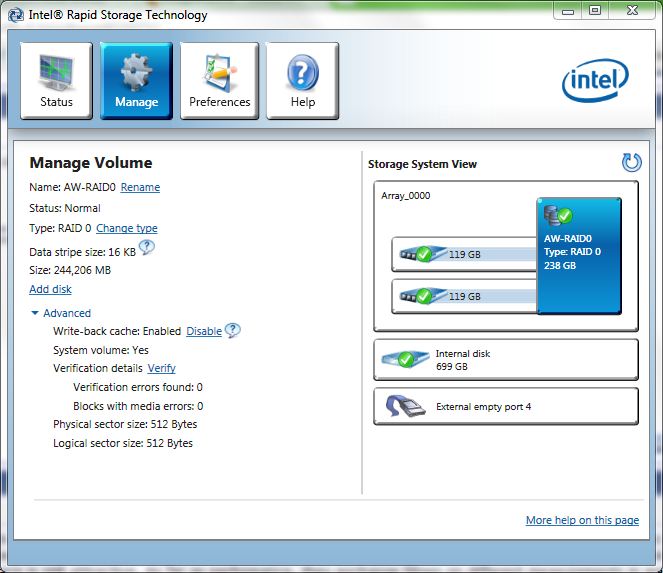The image size is (663, 573).
Task: Click the Verify link
Action: (x=162, y=368)
